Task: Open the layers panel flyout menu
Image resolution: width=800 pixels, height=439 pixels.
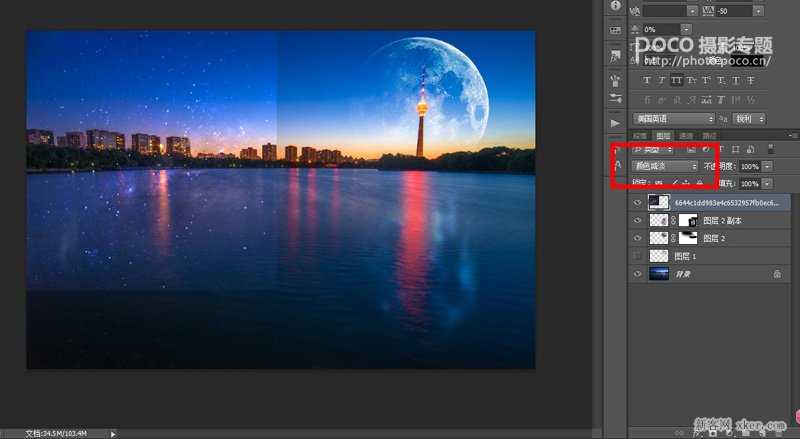Action: point(793,136)
